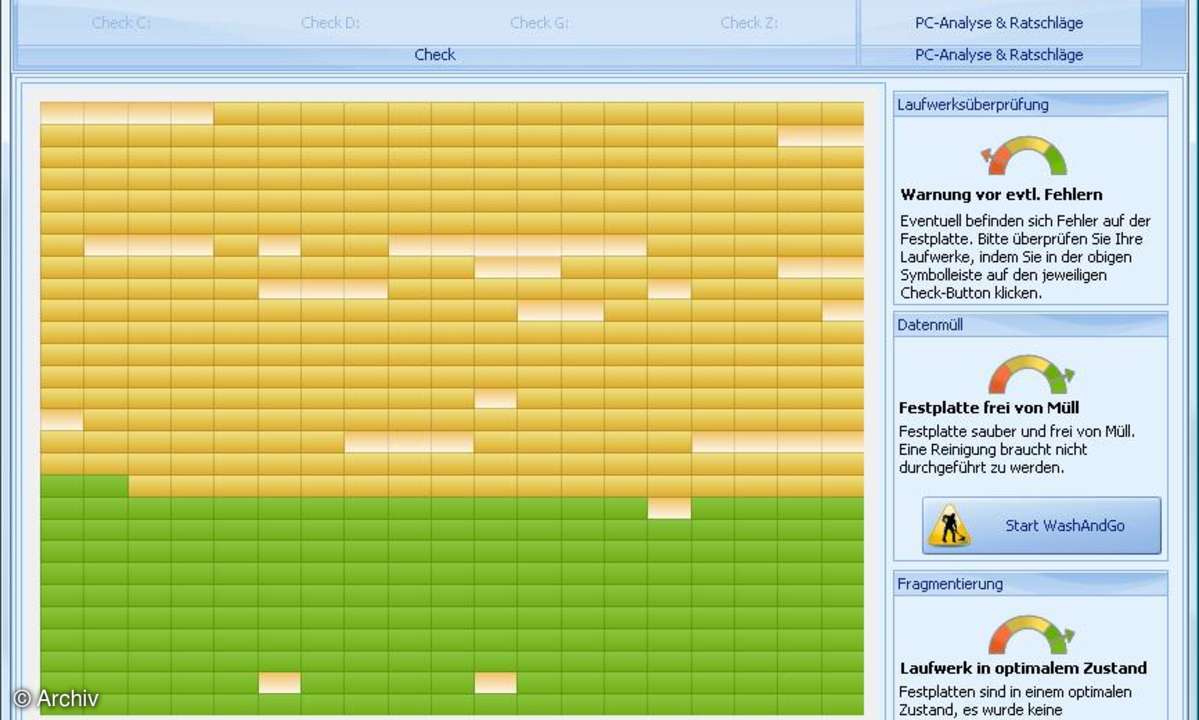The width and height of the screenshot is (1199, 720).
Task: Run Check Z: drive scan
Action: click(x=749, y=22)
